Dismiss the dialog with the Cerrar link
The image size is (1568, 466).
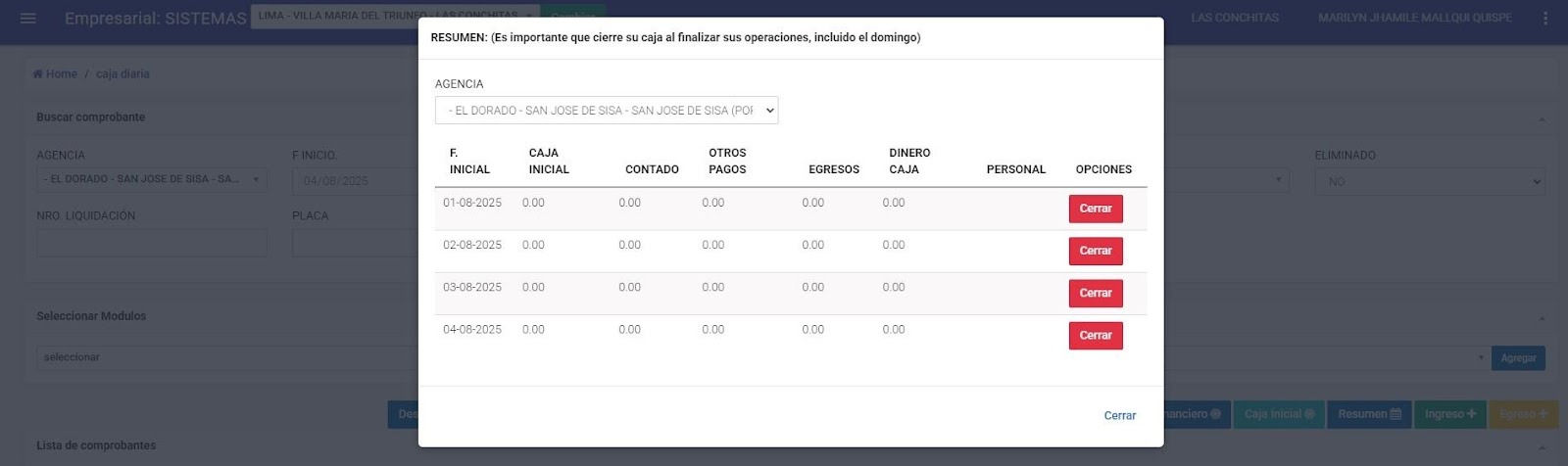click(x=1119, y=415)
